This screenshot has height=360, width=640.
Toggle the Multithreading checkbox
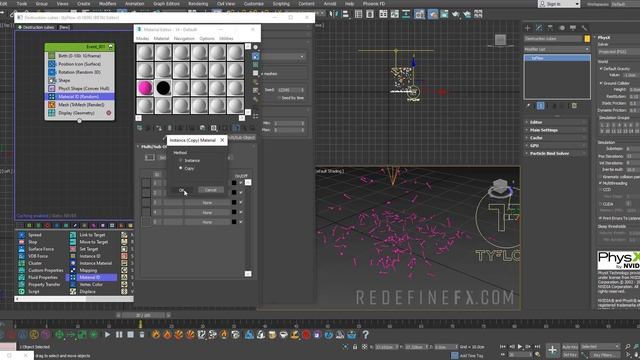[601, 183]
